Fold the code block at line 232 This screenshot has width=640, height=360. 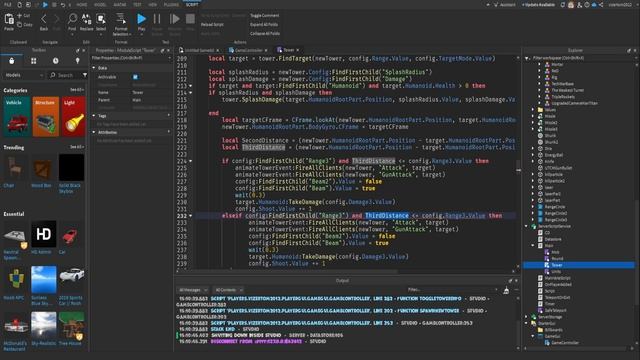(x=191, y=216)
